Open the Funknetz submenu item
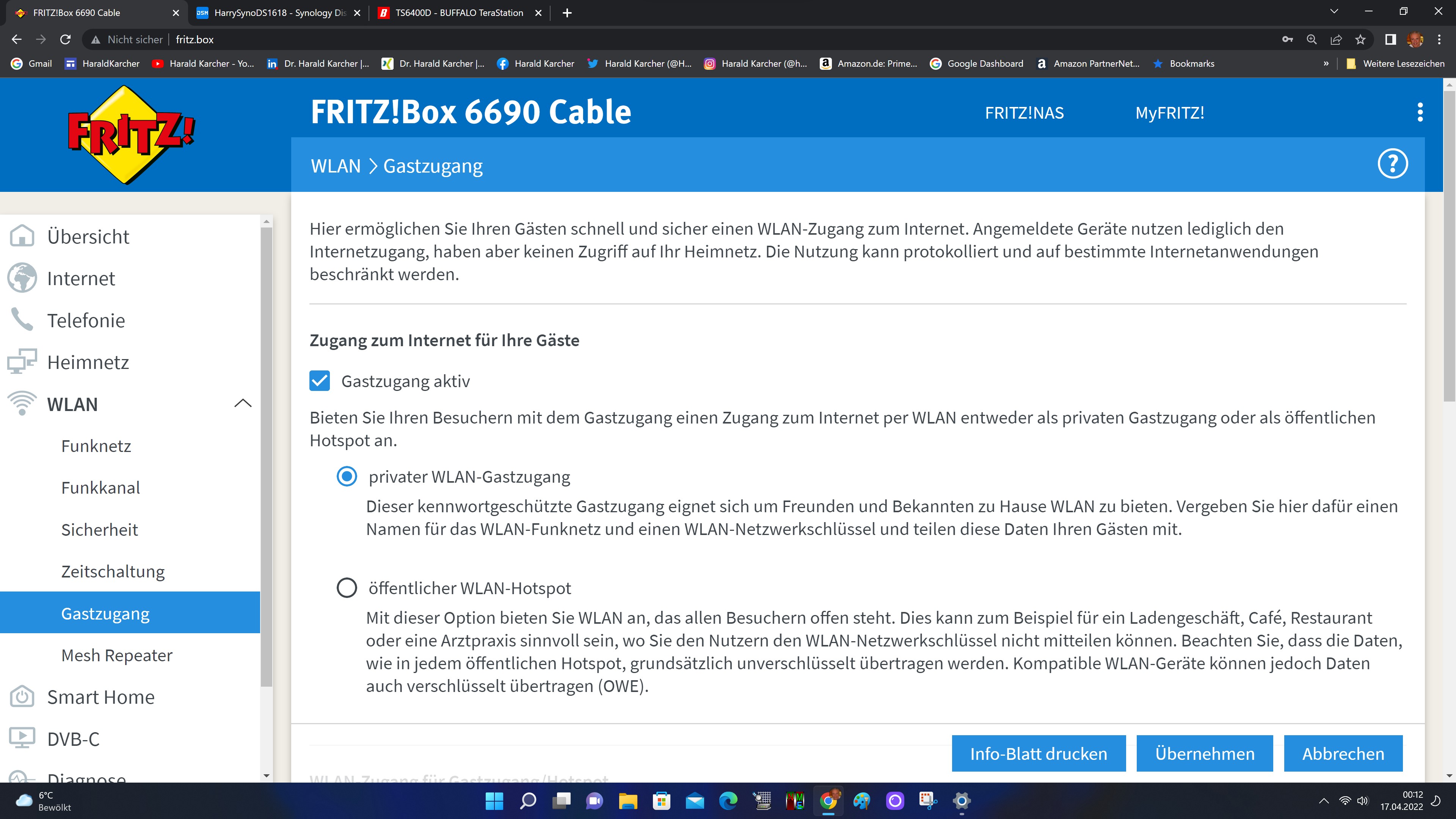 click(96, 446)
